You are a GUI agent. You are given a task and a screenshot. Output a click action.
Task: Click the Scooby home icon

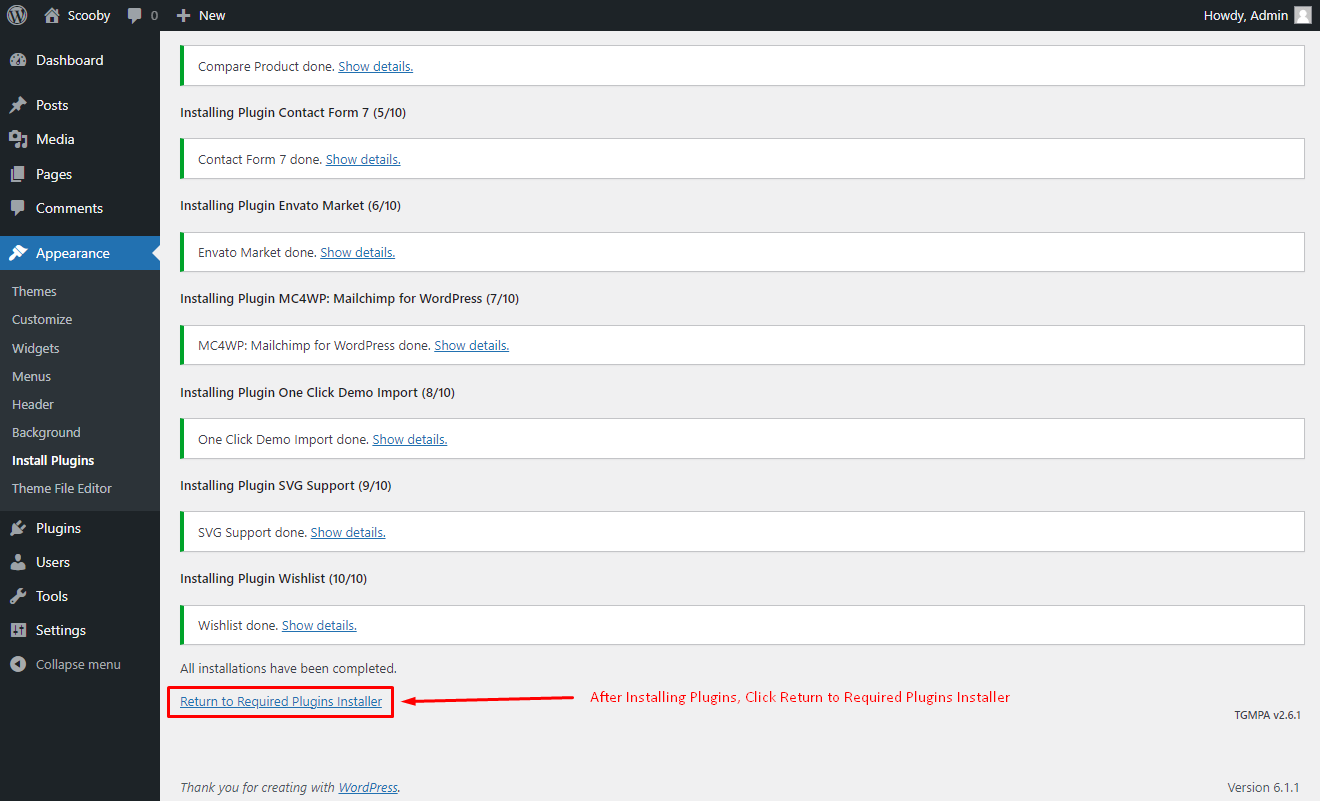(x=52, y=15)
